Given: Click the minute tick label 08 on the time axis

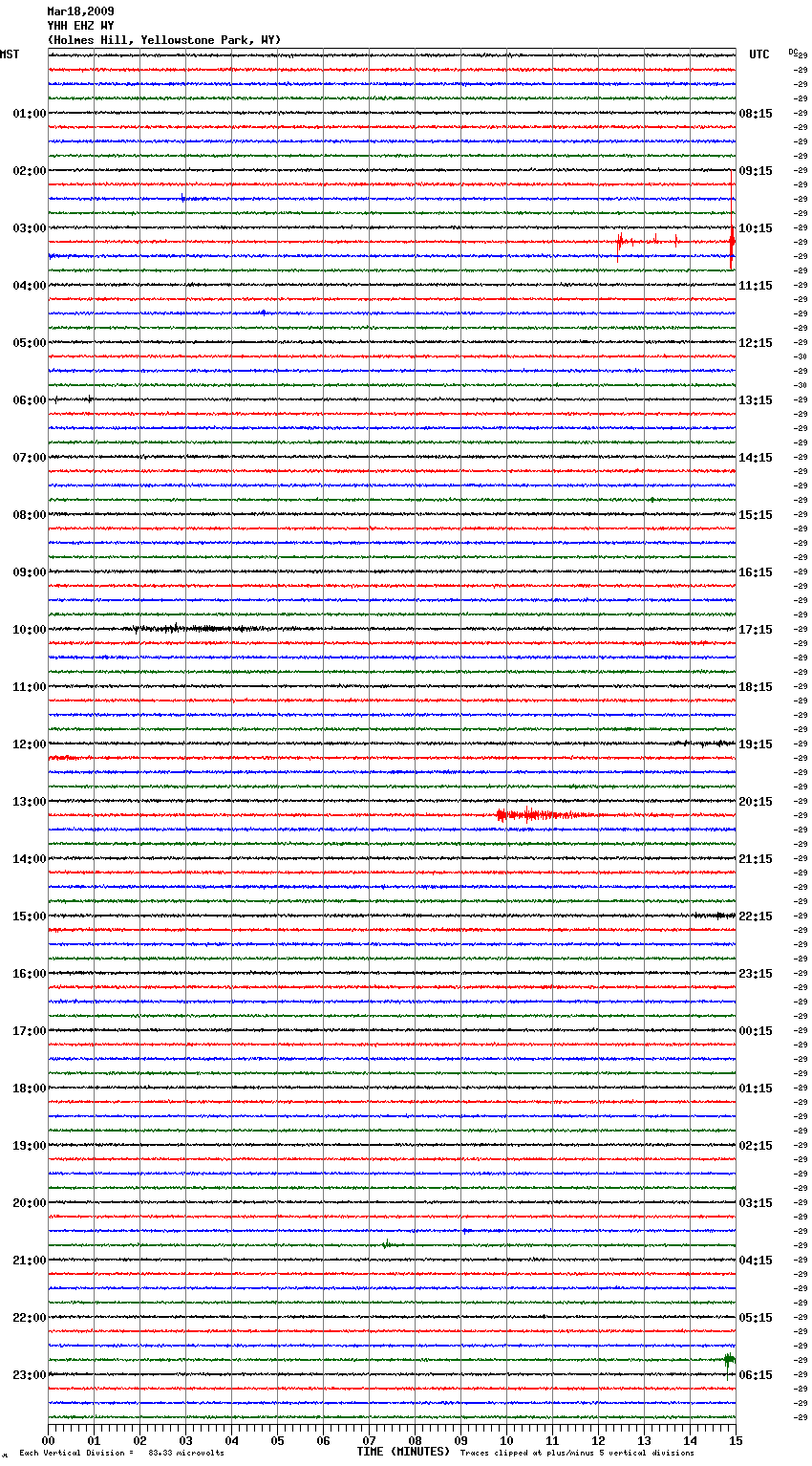Looking at the screenshot, I should (415, 1440).
